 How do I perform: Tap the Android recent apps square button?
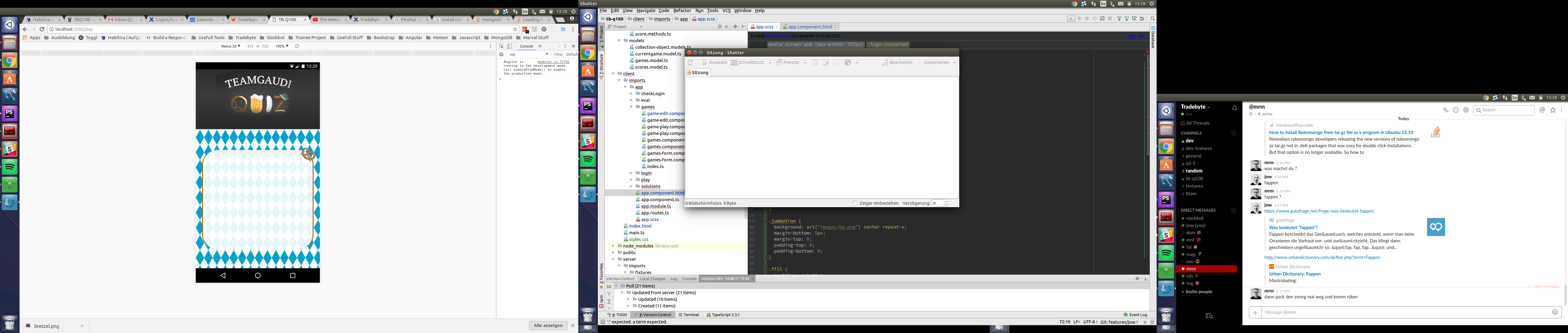292,276
